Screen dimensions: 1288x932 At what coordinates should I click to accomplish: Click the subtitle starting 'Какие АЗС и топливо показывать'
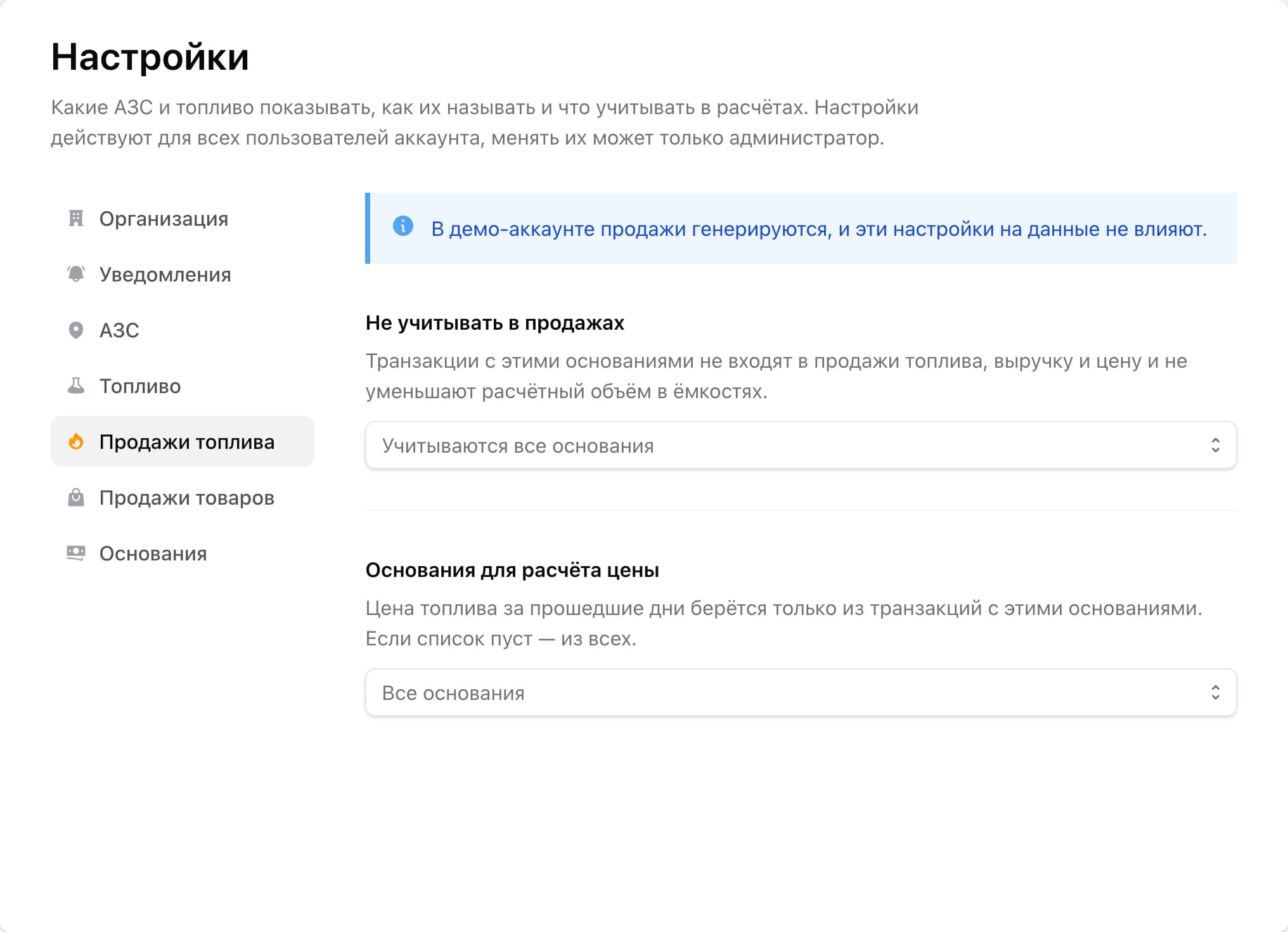485,122
